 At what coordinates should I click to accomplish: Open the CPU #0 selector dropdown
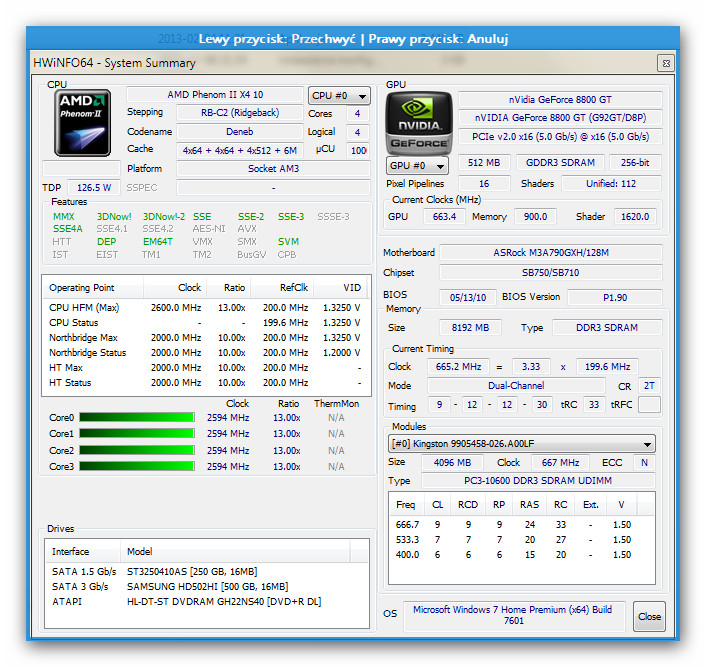[x=339, y=96]
